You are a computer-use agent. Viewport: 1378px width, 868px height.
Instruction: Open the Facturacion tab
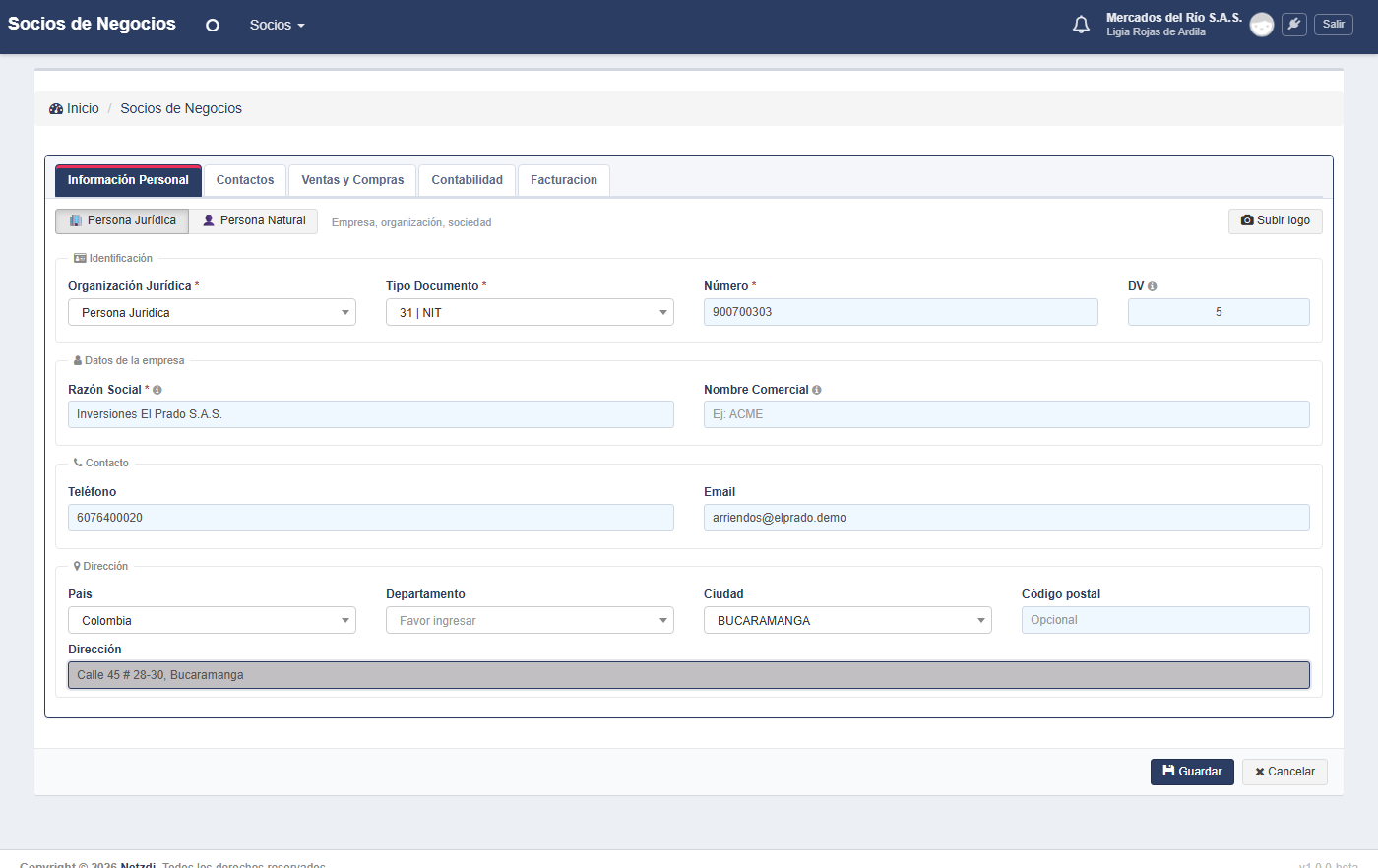(x=564, y=180)
